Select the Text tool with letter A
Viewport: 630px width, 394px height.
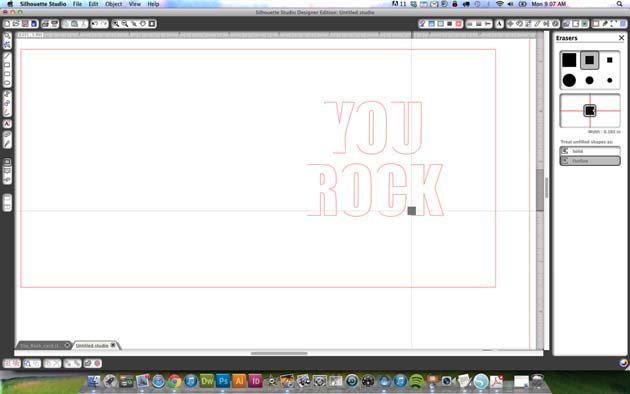[7, 124]
